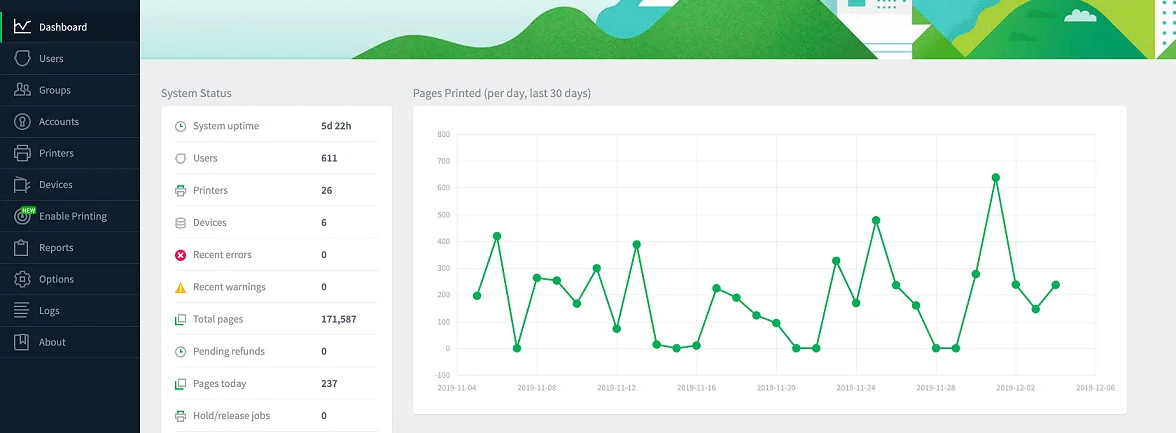1176x433 pixels.
Task: Open the Options gear icon
Action: [x=22, y=278]
